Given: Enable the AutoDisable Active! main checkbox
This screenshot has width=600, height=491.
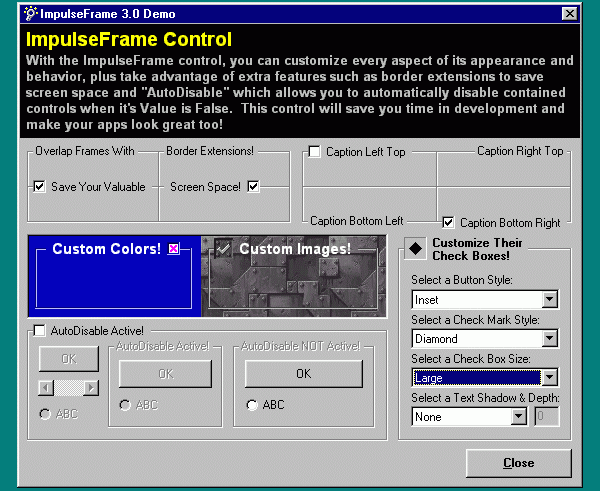Looking at the screenshot, I should (39, 330).
